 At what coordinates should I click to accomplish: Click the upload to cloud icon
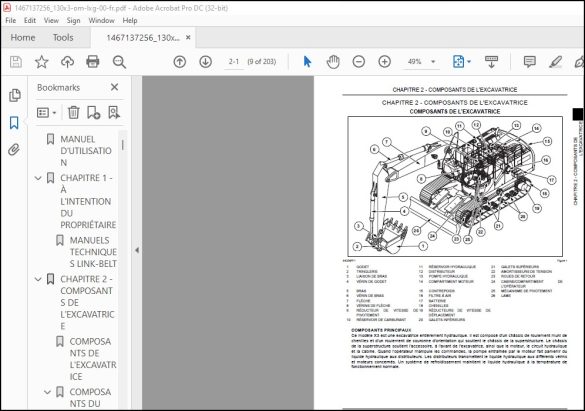[x=67, y=62]
